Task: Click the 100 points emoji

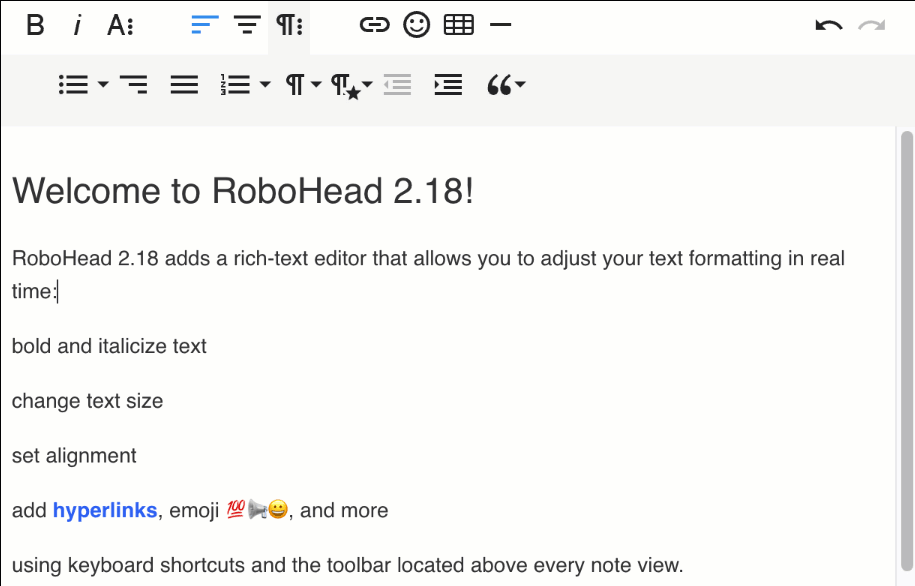Action: [x=235, y=510]
